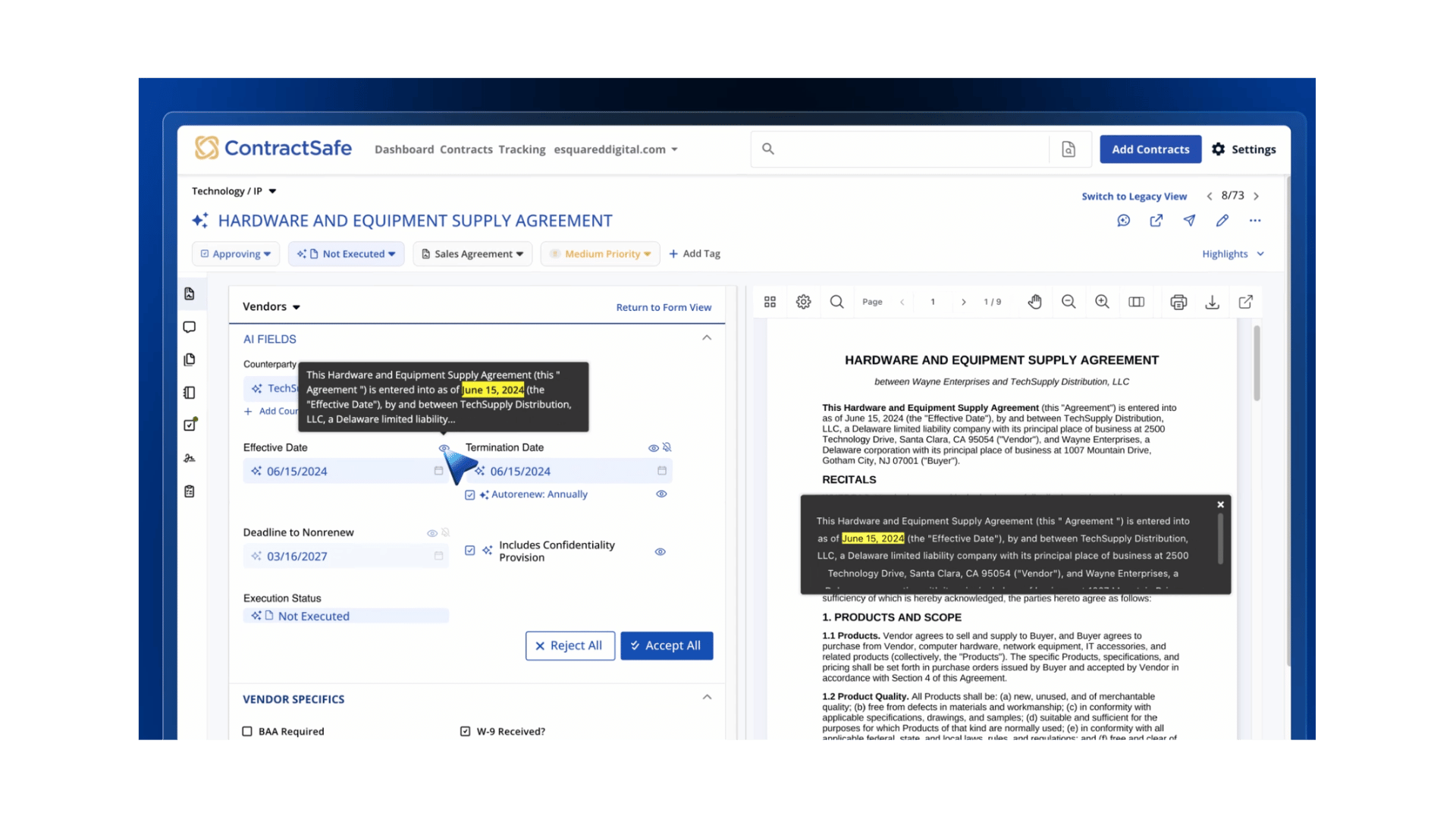This screenshot has width=1456, height=819.
Task: Download the document
Action: (x=1213, y=302)
